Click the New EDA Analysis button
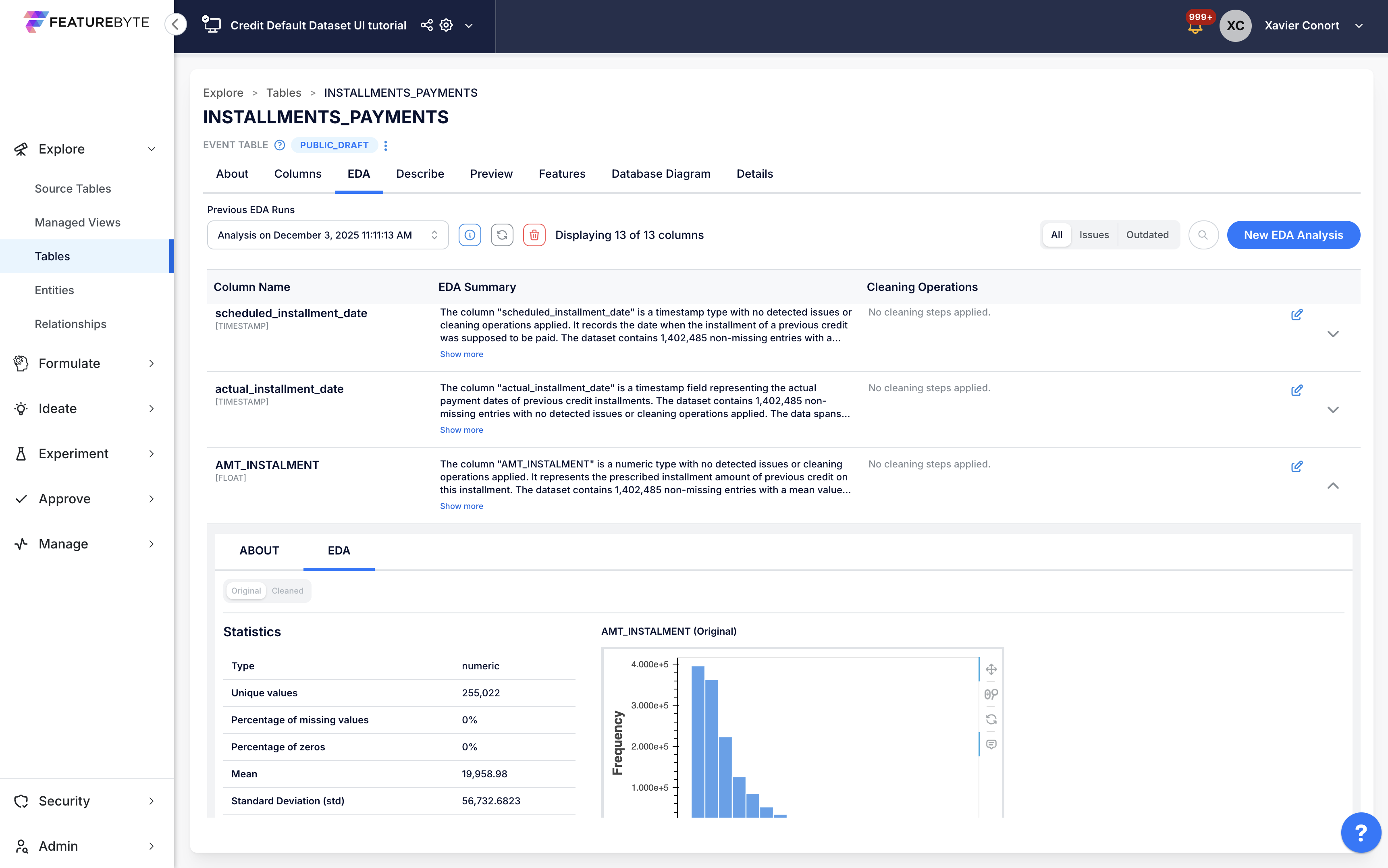Image resolution: width=1388 pixels, height=868 pixels. 1293,235
